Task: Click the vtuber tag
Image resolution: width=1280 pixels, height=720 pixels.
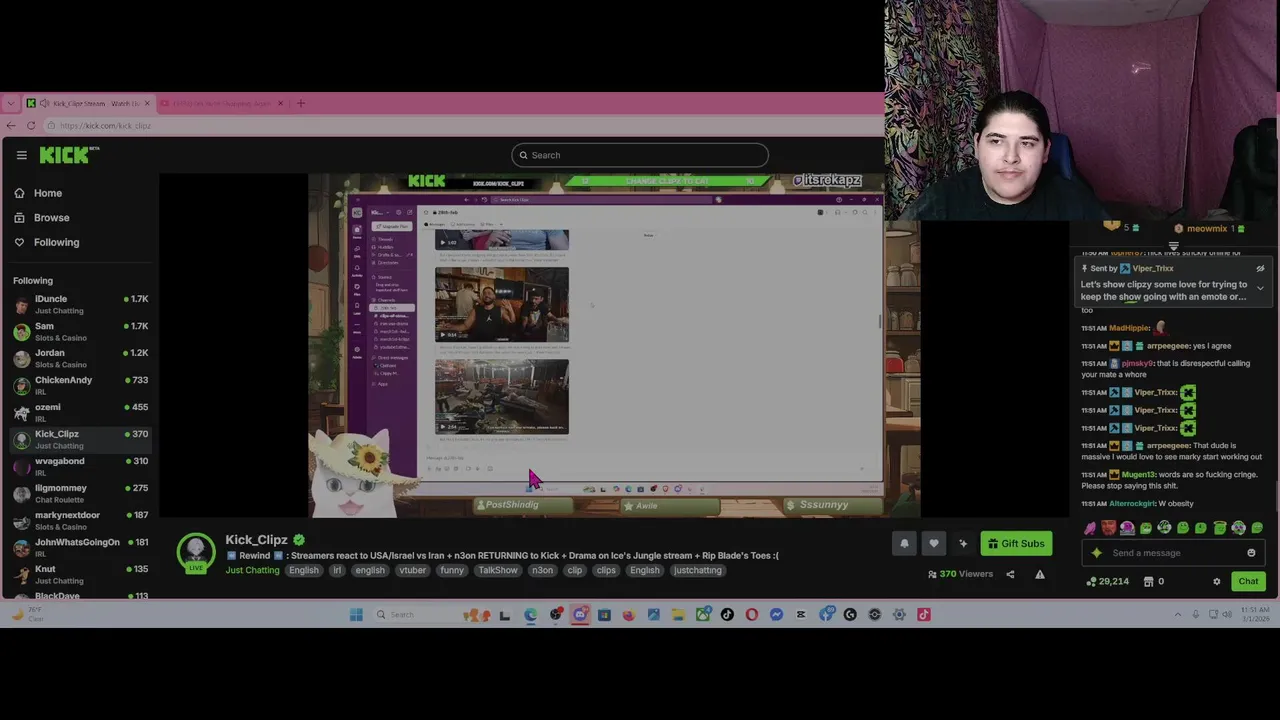Action: [x=412, y=570]
